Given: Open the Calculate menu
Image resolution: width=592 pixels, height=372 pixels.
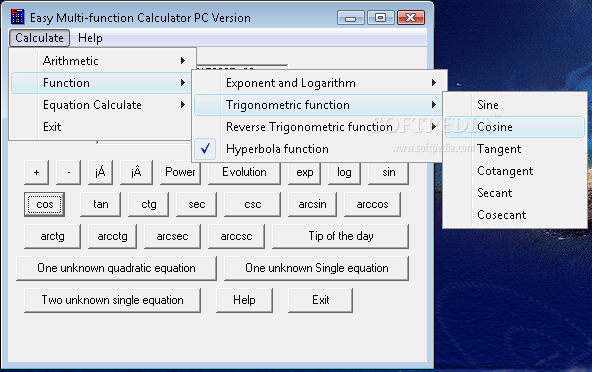Looking at the screenshot, I should click(39, 38).
